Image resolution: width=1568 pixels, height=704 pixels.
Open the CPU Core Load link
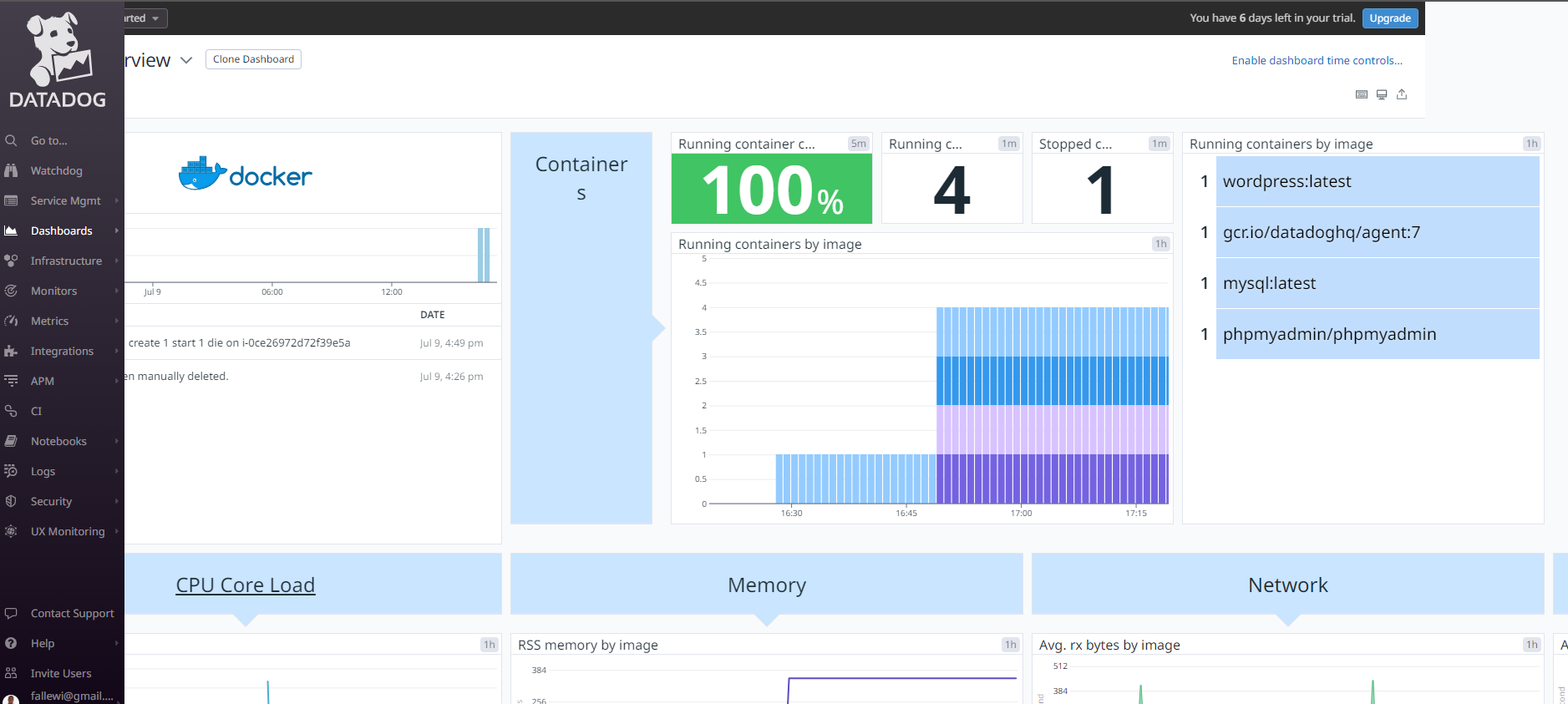point(246,585)
